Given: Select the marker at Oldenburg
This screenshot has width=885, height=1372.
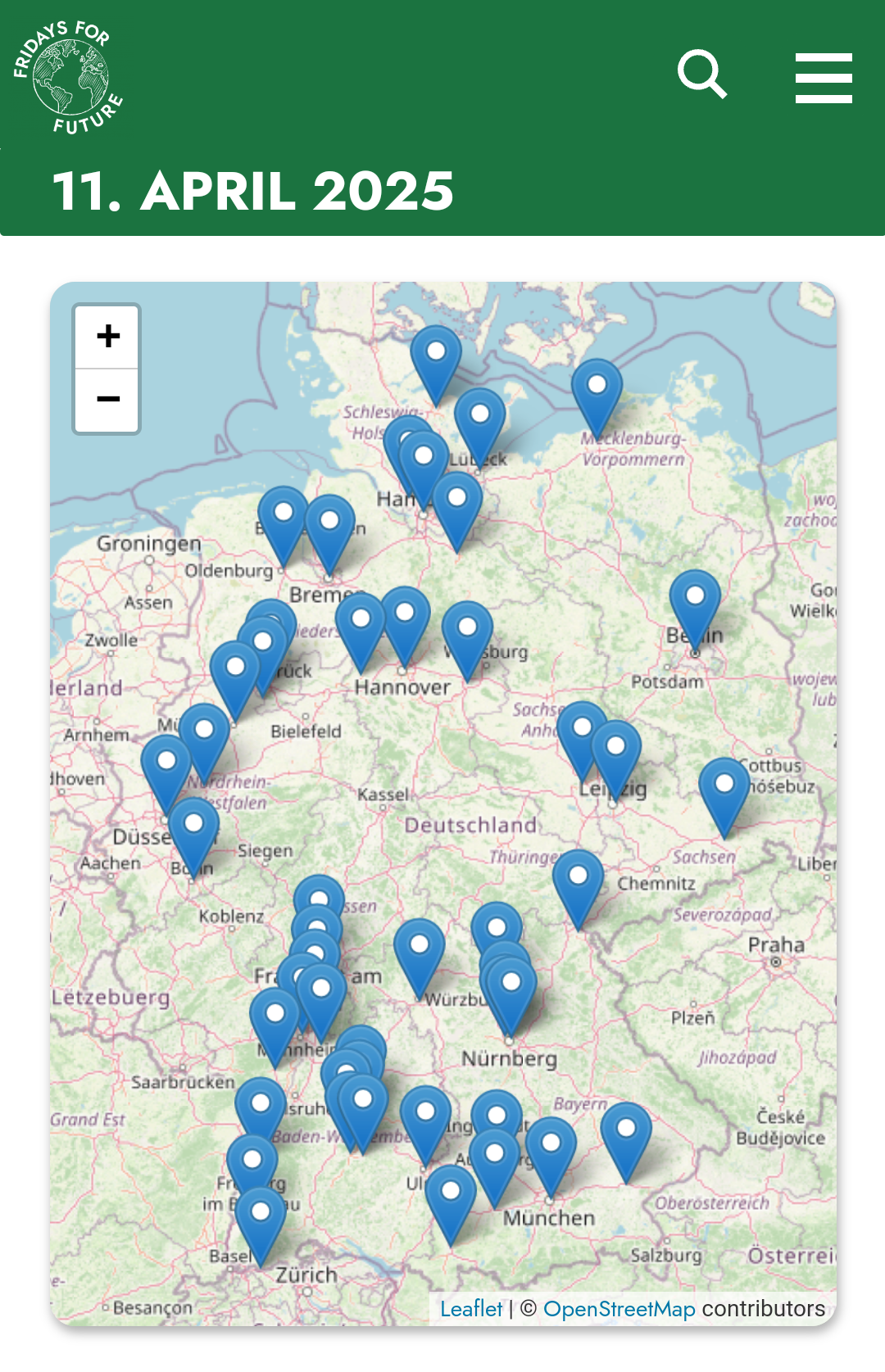Looking at the screenshot, I should [x=284, y=527].
